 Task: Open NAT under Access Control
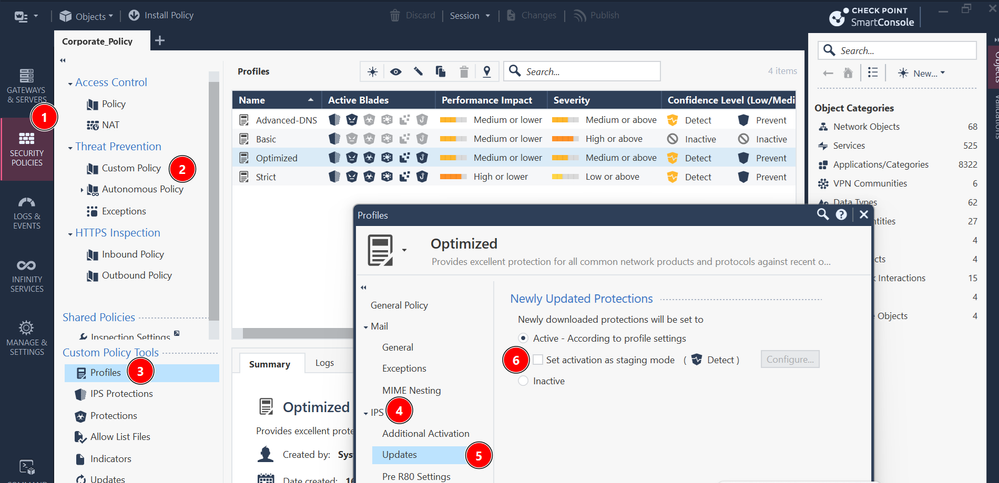111,125
